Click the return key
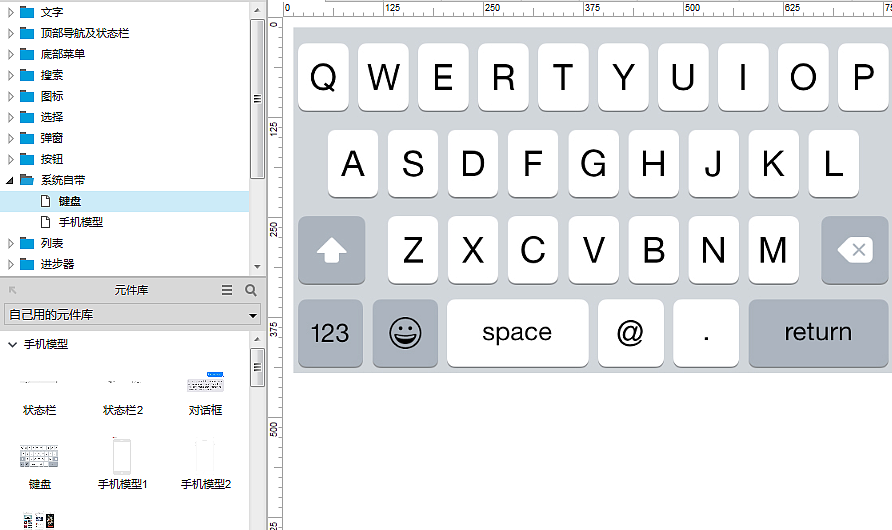The height and width of the screenshot is (530, 892). 819,333
